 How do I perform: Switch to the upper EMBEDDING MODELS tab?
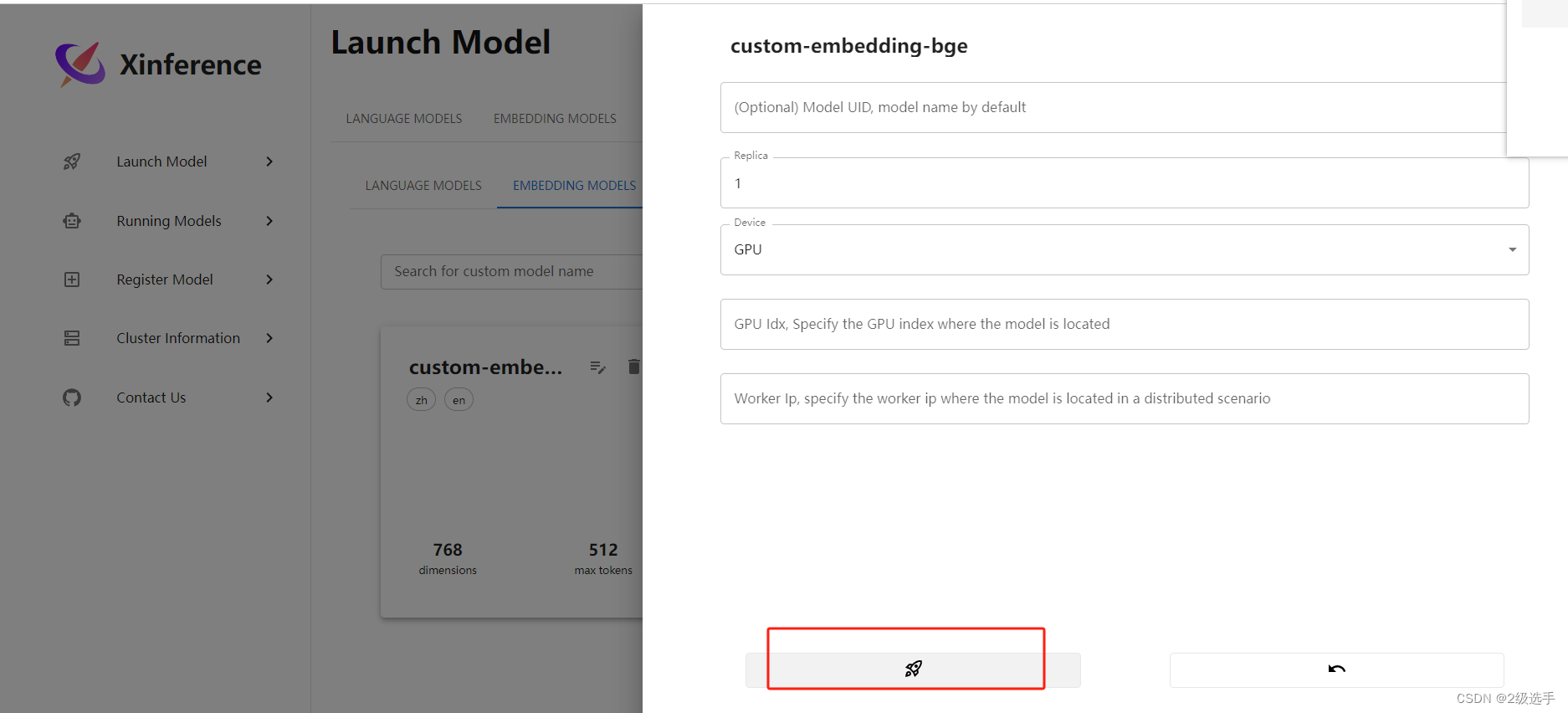(555, 119)
